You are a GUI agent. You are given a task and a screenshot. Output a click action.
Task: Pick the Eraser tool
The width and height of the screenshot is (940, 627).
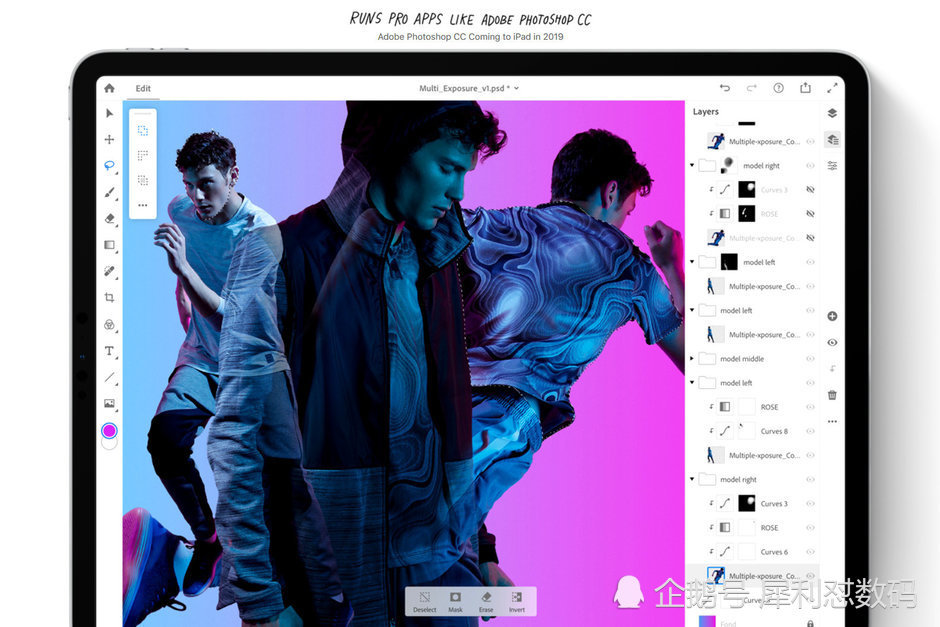109,219
